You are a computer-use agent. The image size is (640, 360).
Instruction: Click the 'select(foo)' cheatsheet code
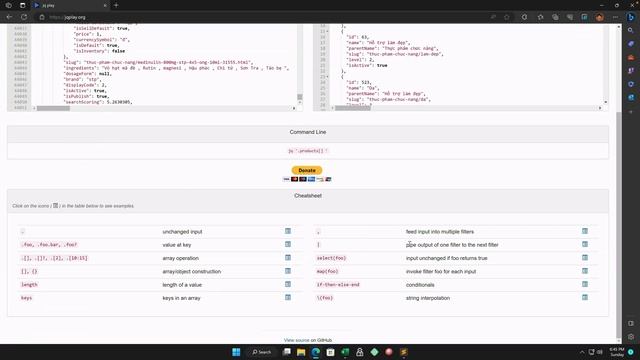[331, 258]
